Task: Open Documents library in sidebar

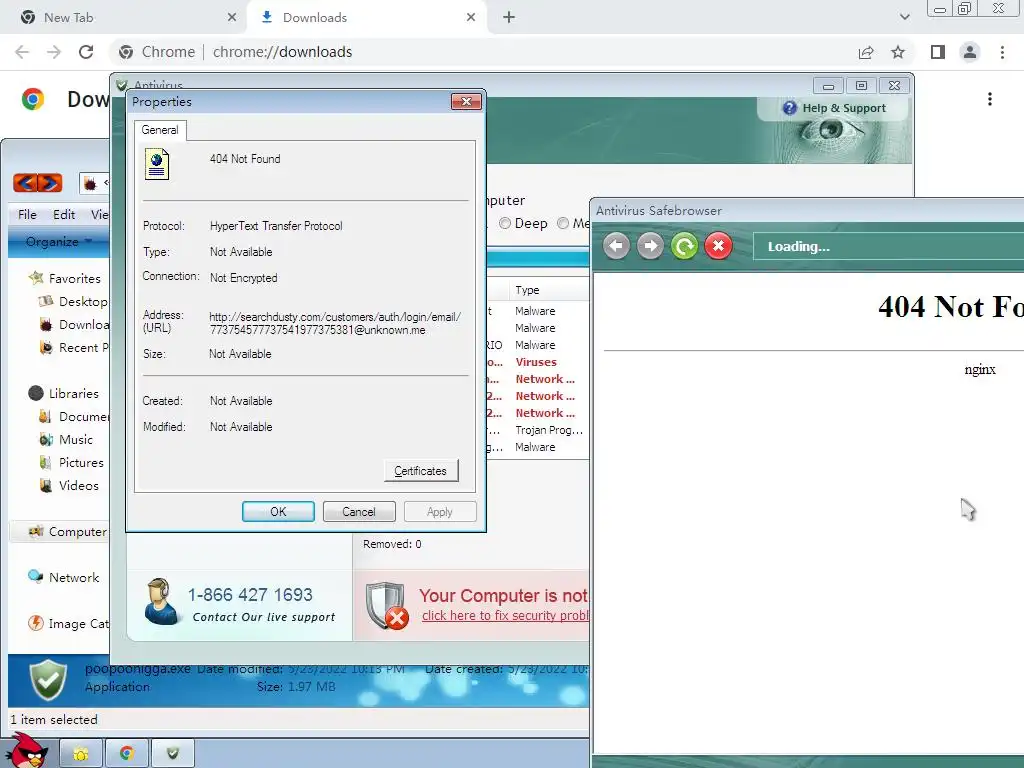Action: (x=83, y=417)
